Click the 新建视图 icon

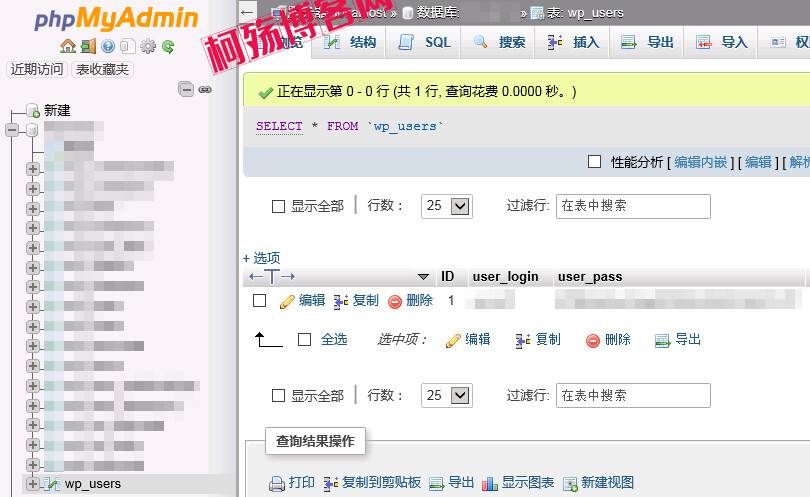coord(570,484)
